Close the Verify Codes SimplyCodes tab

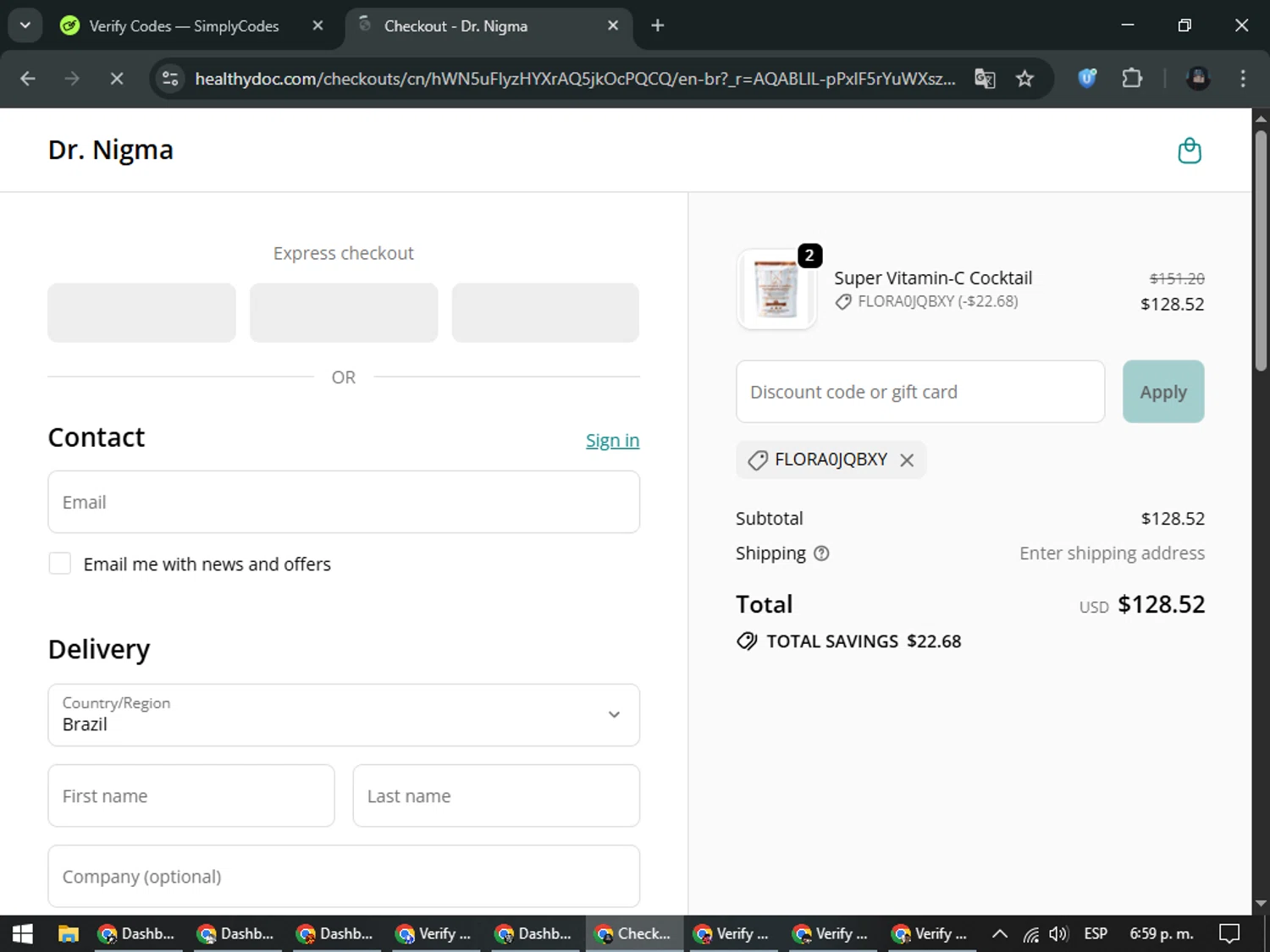(317, 25)
